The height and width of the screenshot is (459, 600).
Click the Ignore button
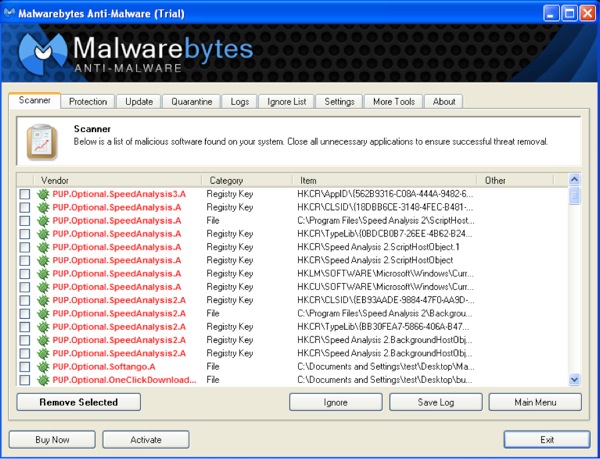coord(336,402)
